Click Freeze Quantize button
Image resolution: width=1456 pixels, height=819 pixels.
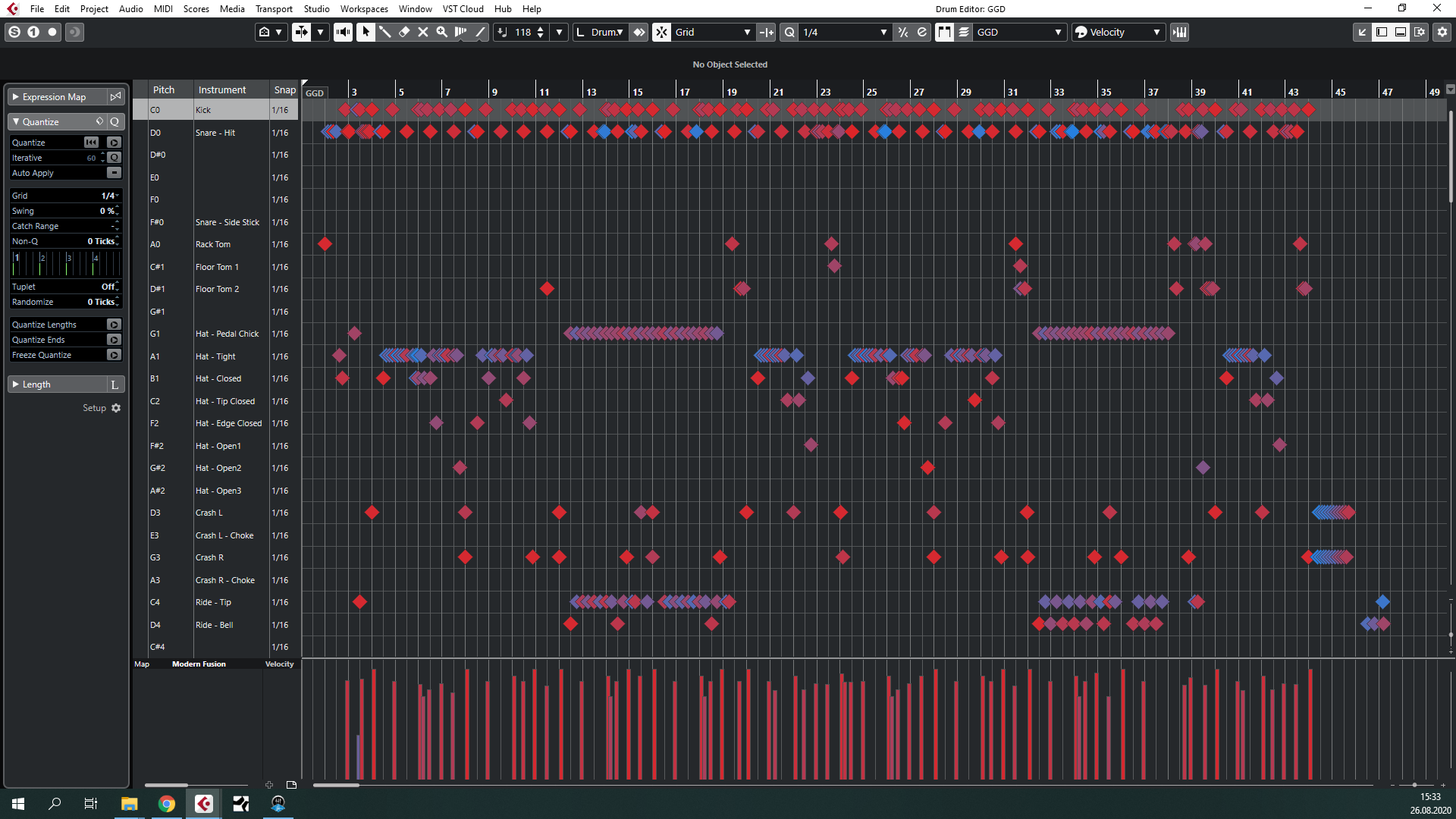114,355
